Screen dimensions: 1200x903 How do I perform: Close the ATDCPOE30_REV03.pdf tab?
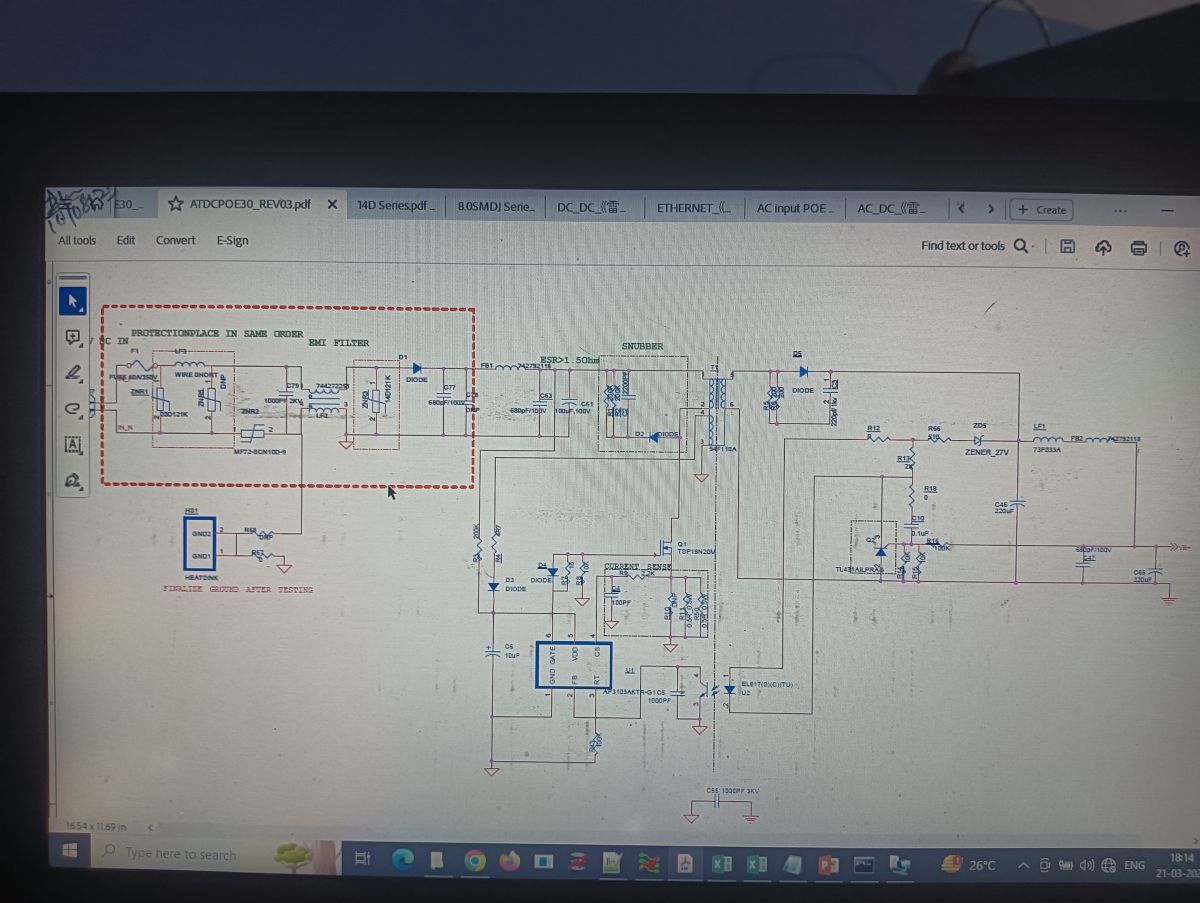pyautogui.click(x=332, y=204)
